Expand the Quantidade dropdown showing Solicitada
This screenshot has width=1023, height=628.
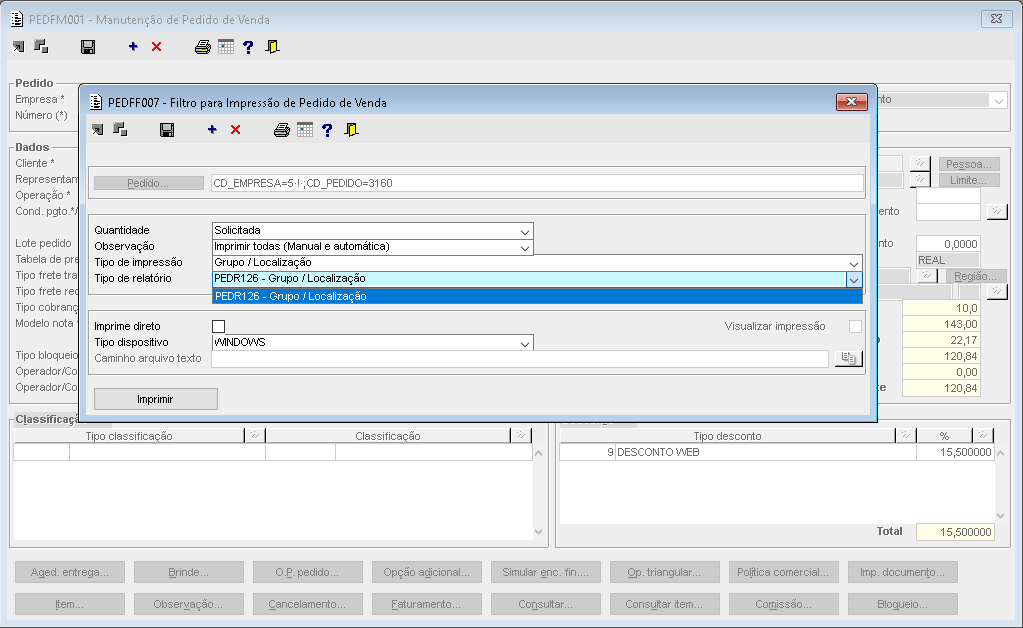pyautogui.click(x=525, y=232)
